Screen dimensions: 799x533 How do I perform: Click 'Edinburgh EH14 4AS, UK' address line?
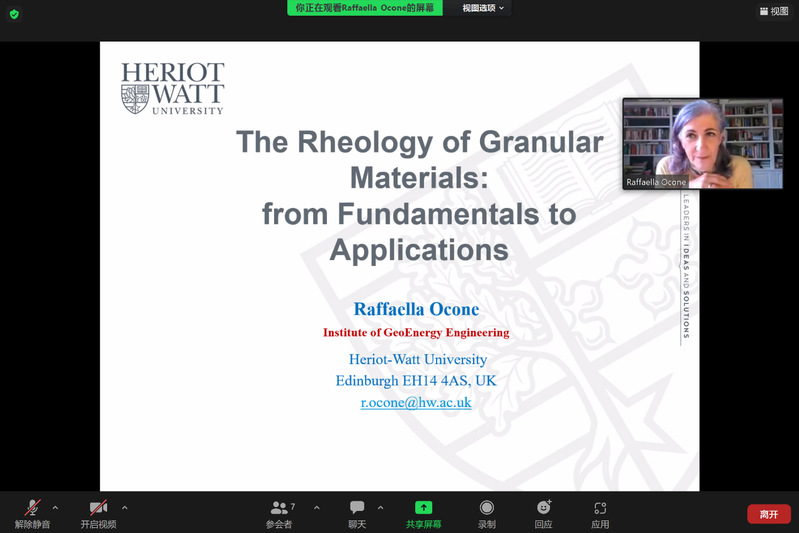click(x=416, y=381)
